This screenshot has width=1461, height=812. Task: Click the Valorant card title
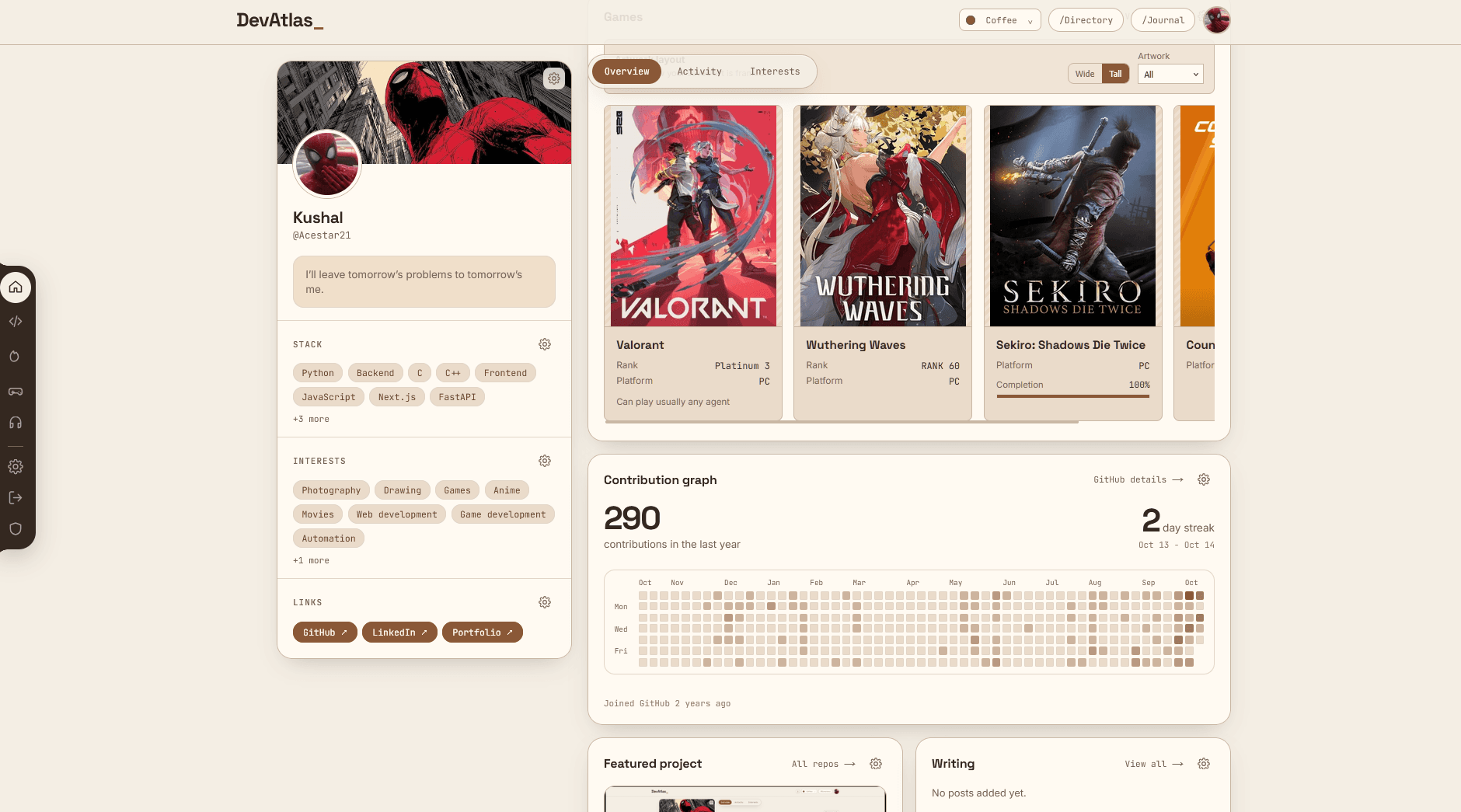click(x=640, y=345)
